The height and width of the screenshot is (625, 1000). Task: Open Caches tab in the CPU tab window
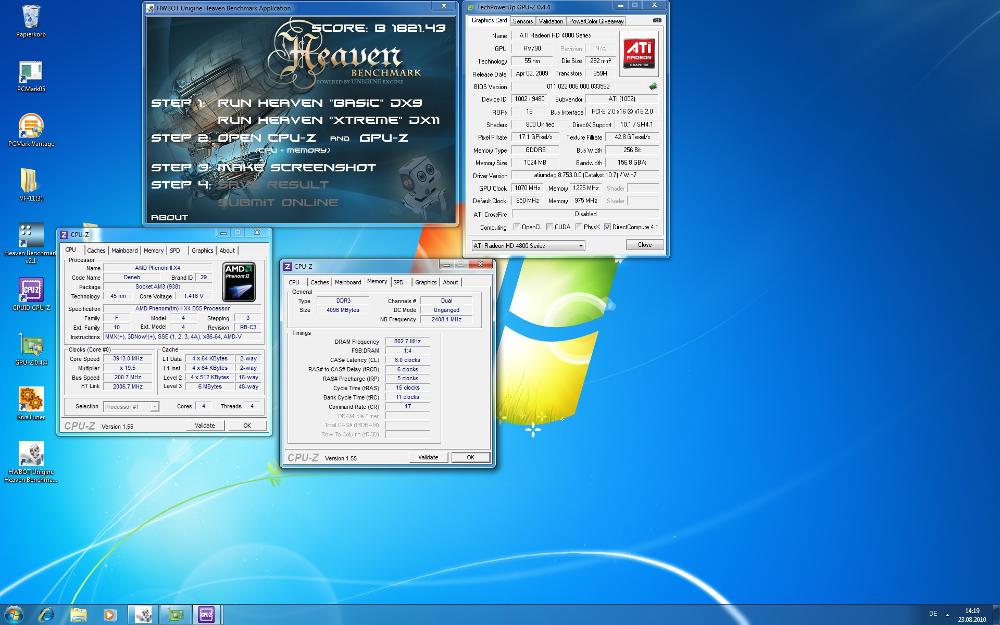pyautogui.click(x=96, y=251)
